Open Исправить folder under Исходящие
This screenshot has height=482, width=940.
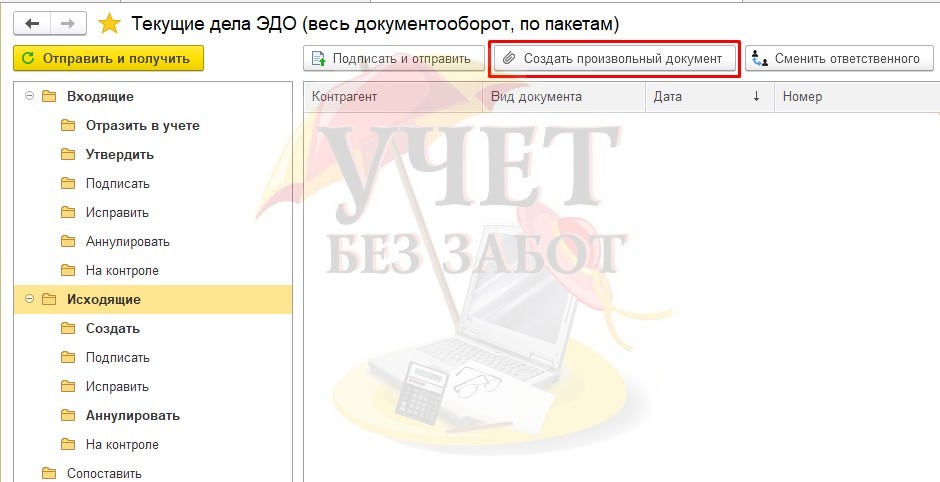click(x=117, y=387)
